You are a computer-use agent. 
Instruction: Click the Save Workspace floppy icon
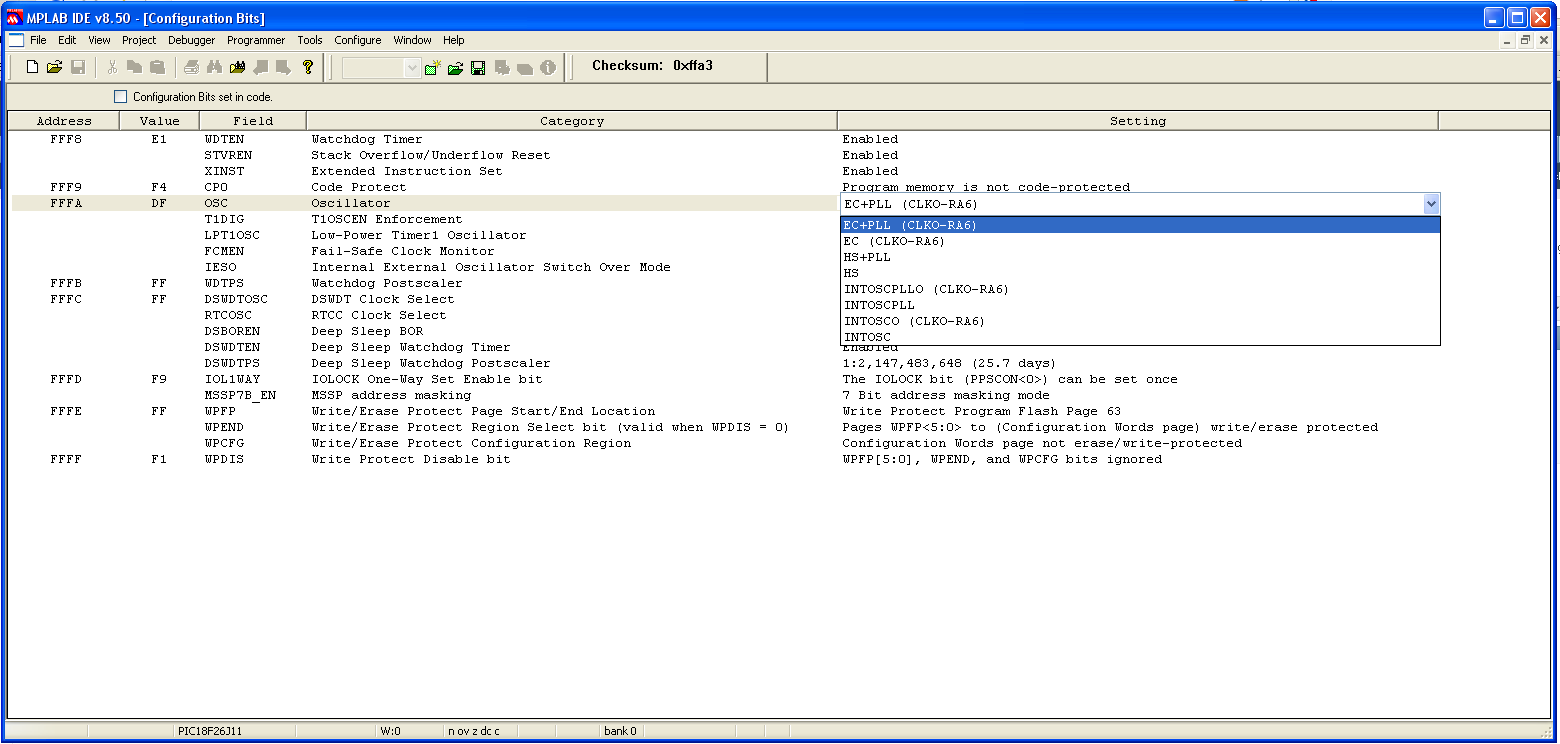[x=478, y=67]
